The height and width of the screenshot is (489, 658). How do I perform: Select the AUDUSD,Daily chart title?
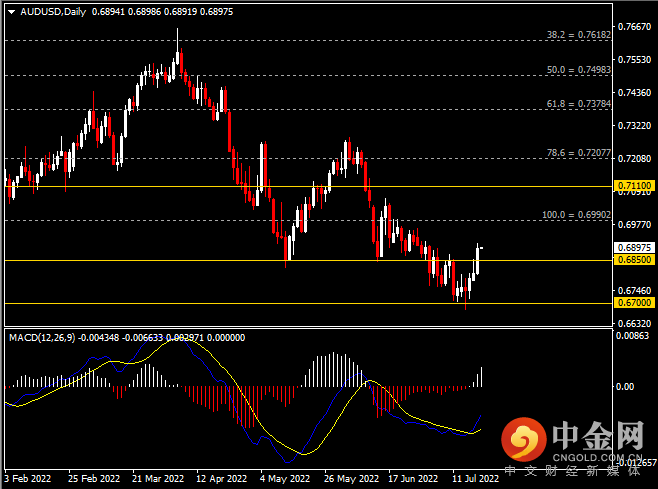click(x=53, y=12)
